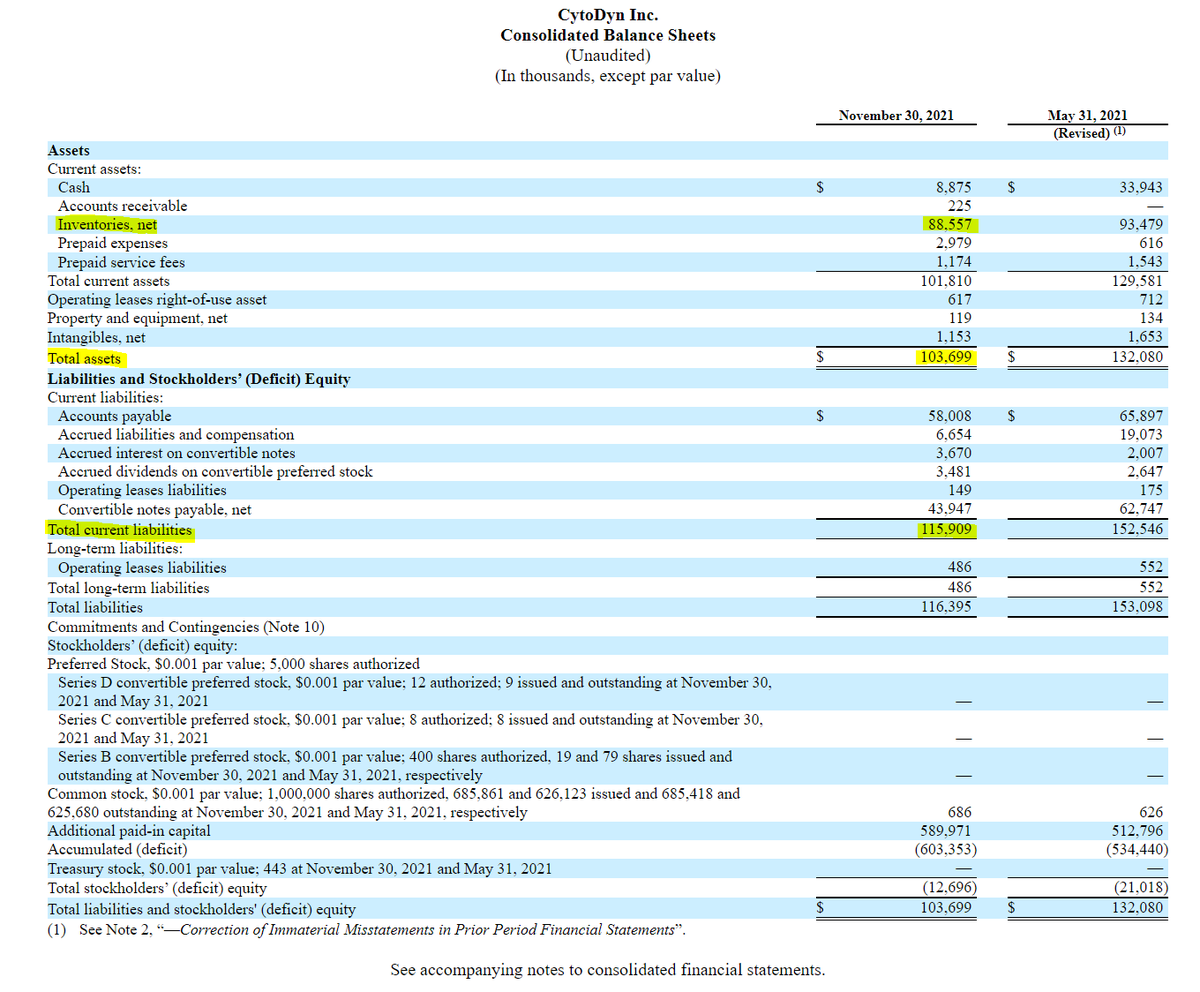
Task: Click 'Commitments and Contingencies (Note 10)' line
Action: pyautogui.click(x=187, y=627)
